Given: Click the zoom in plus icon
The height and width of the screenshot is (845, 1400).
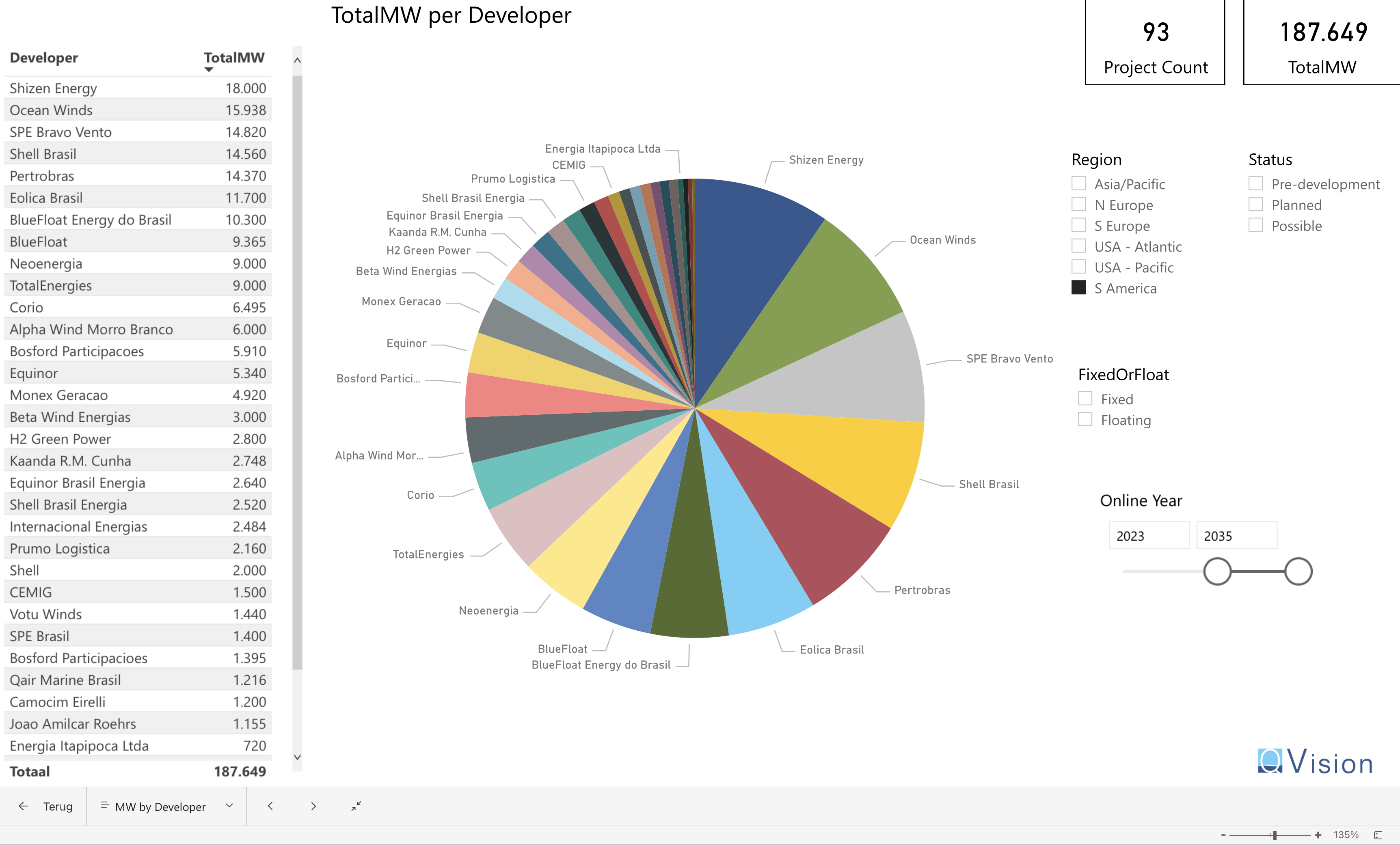Looking at the screenshot, I should (x=1318, y=835).
